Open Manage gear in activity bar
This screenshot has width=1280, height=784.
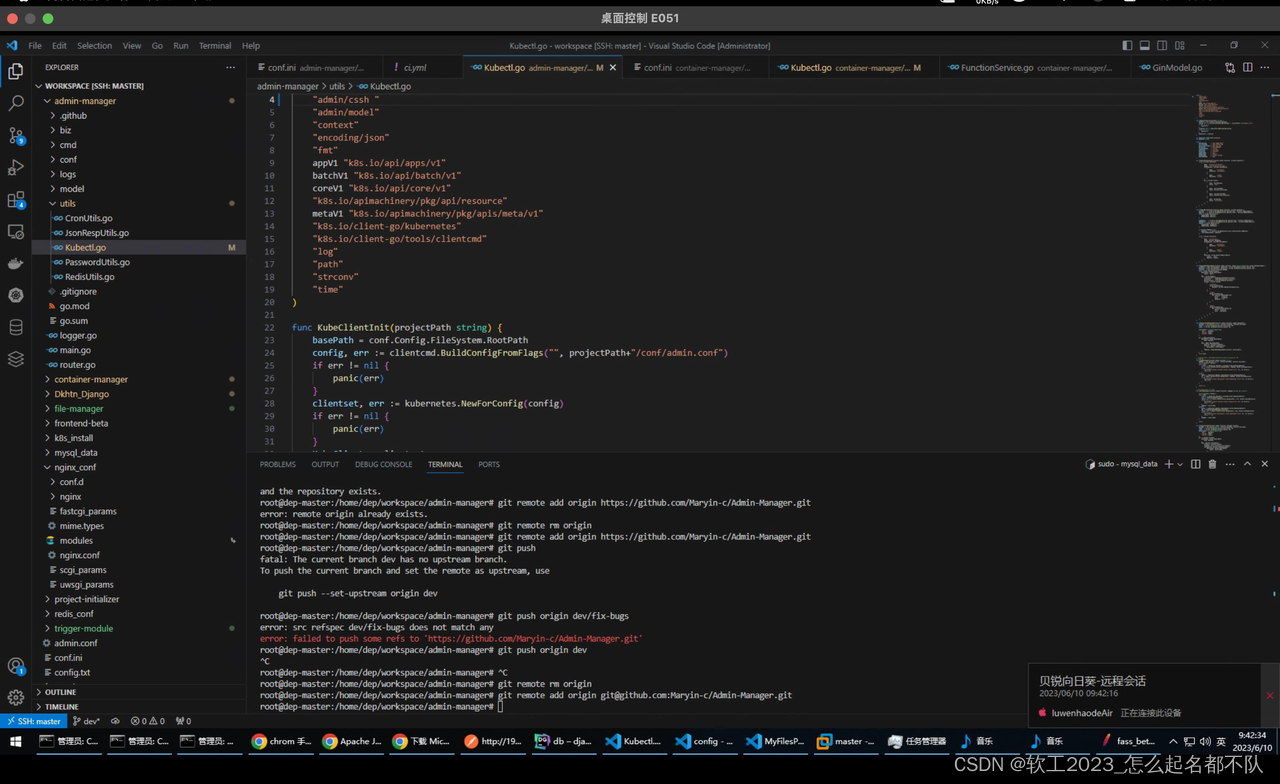(15, 698)
